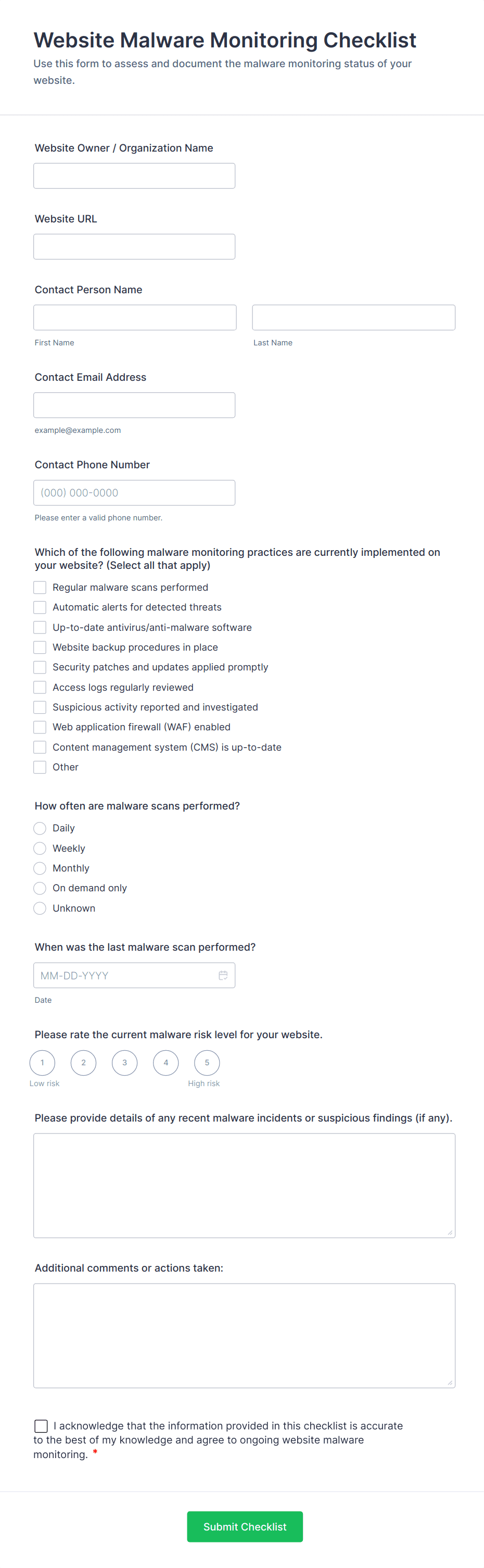
Task: Click the phone number input
Action: (x=134, y=493)
